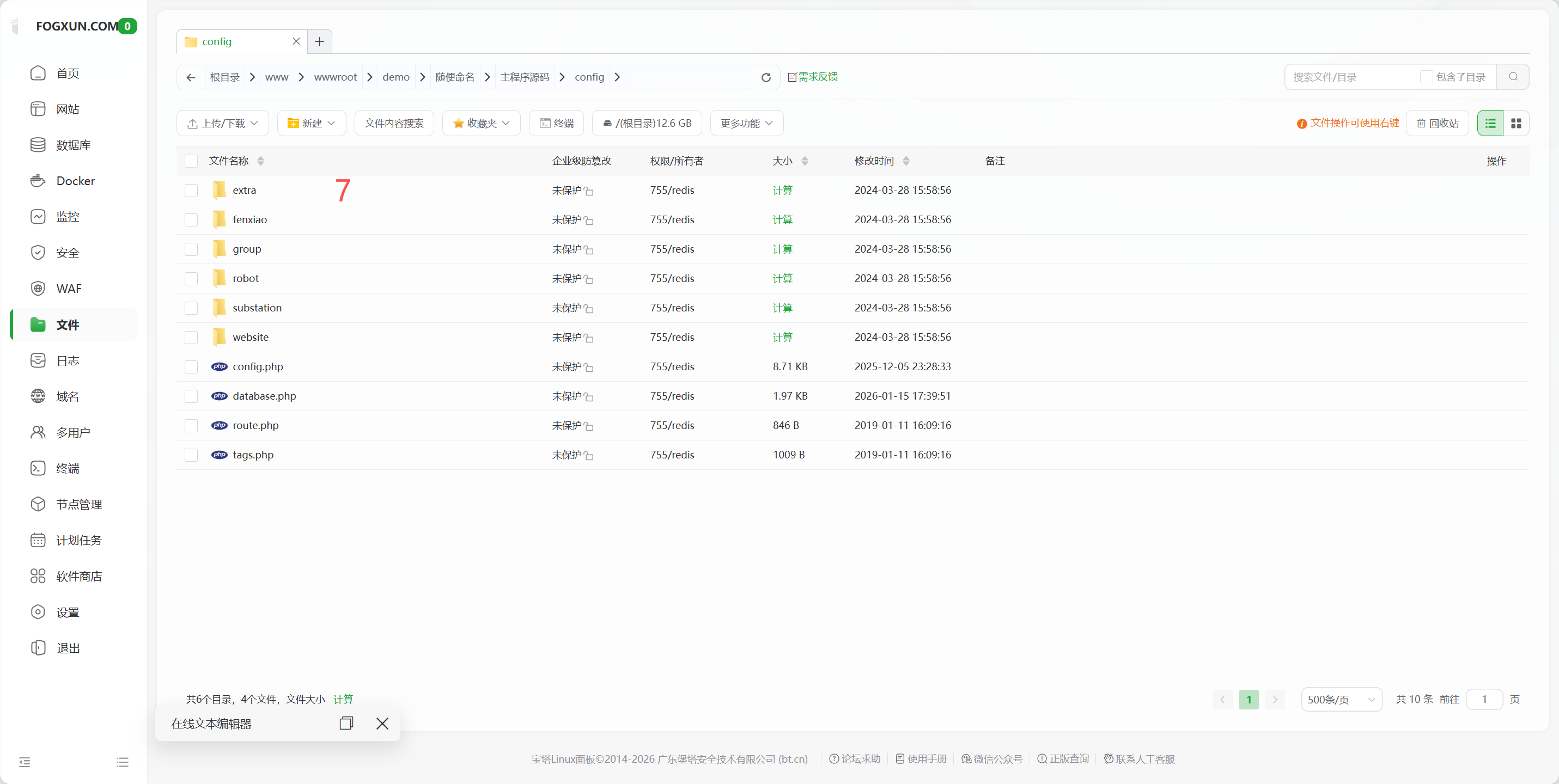Add a new file tab
The width and height of the screenshot is (1559, 784).
pyautogui.click(x=320, y=42)
